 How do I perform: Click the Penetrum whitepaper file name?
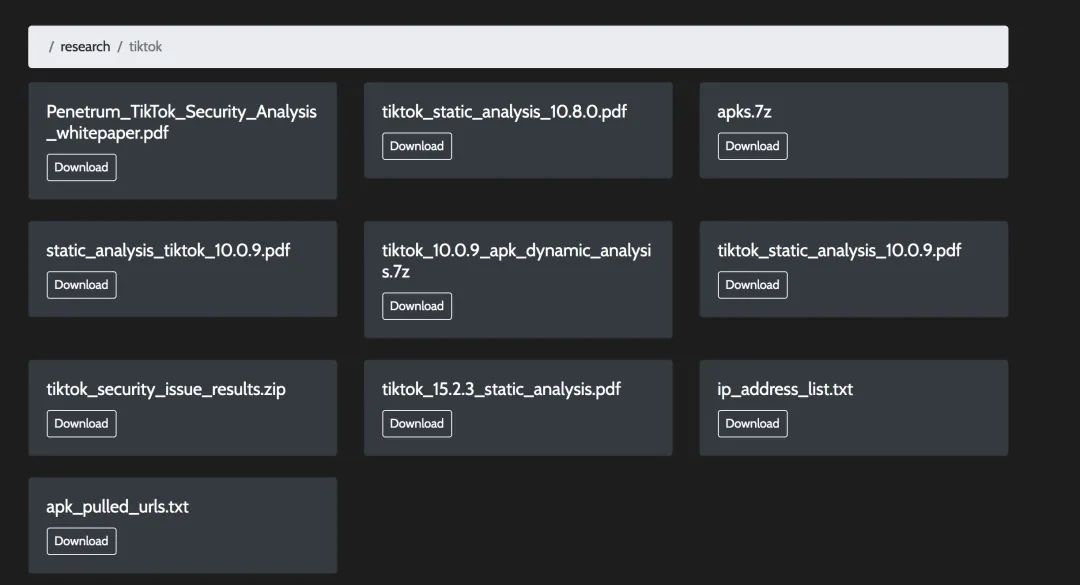click(x=181, y=122)
